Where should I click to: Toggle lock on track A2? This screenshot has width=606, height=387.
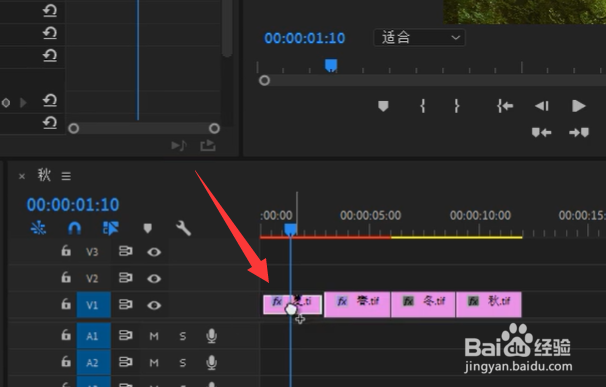tap(66, 361)
